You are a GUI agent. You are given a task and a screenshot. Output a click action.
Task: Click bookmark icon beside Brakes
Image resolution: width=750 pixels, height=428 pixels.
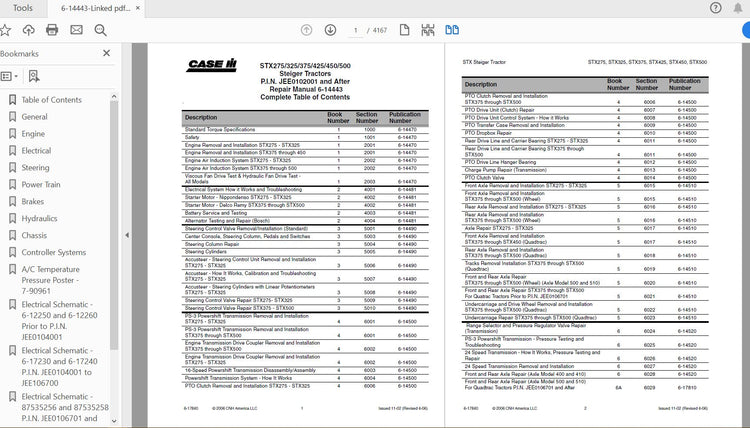coord(12,202)
